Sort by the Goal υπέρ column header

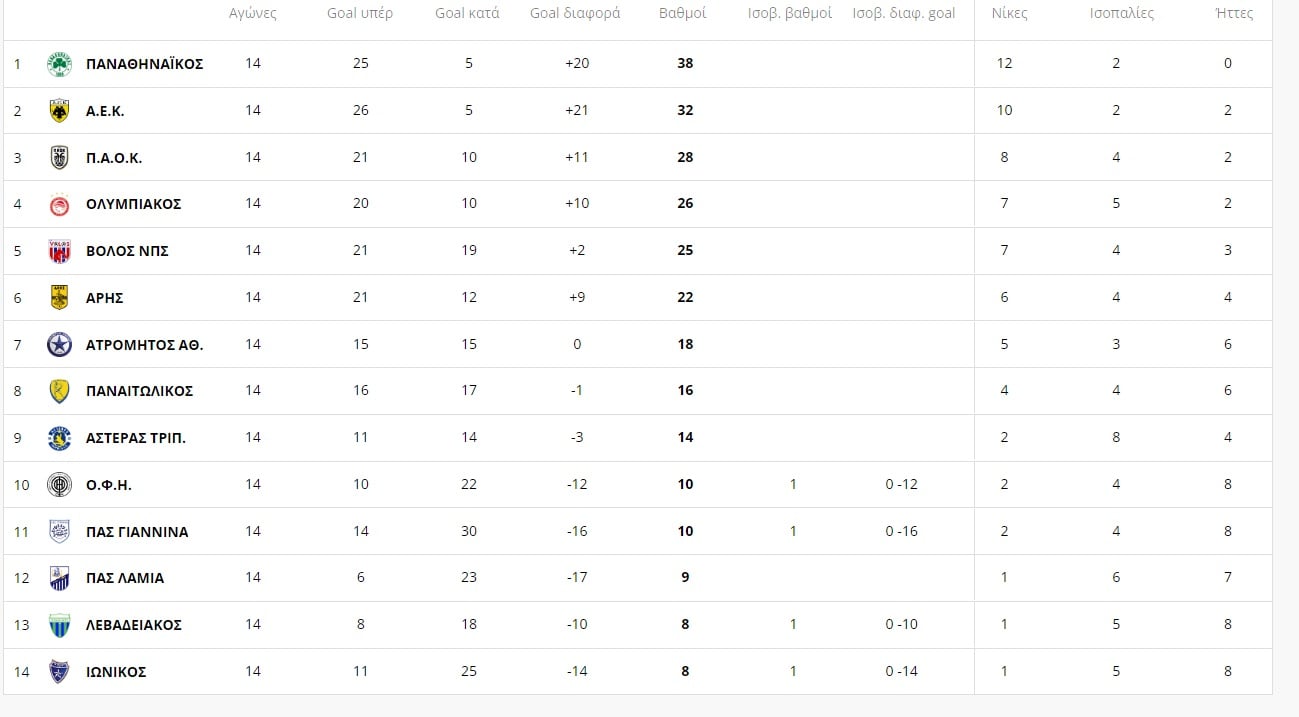click(x=360, y=14)
